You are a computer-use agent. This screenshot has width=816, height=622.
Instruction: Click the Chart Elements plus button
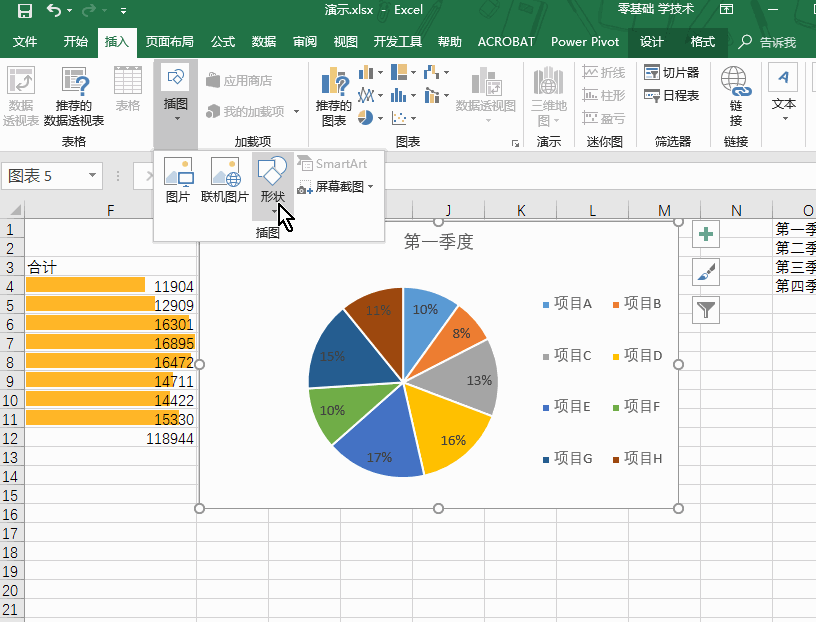pos(706,234)
